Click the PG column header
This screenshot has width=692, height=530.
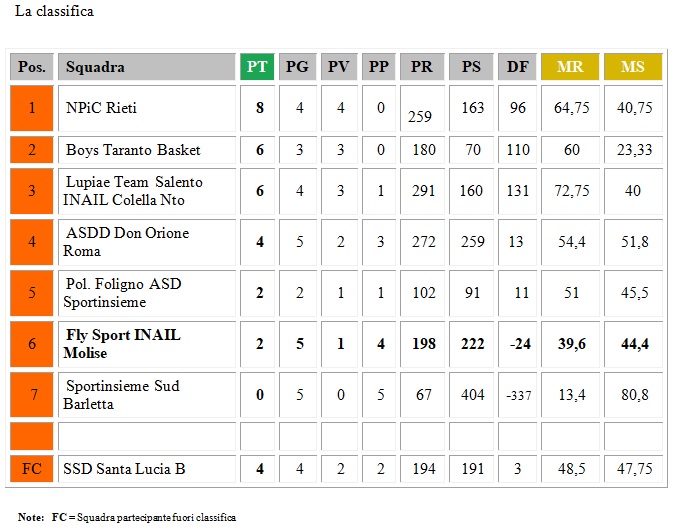coord(297,67)
